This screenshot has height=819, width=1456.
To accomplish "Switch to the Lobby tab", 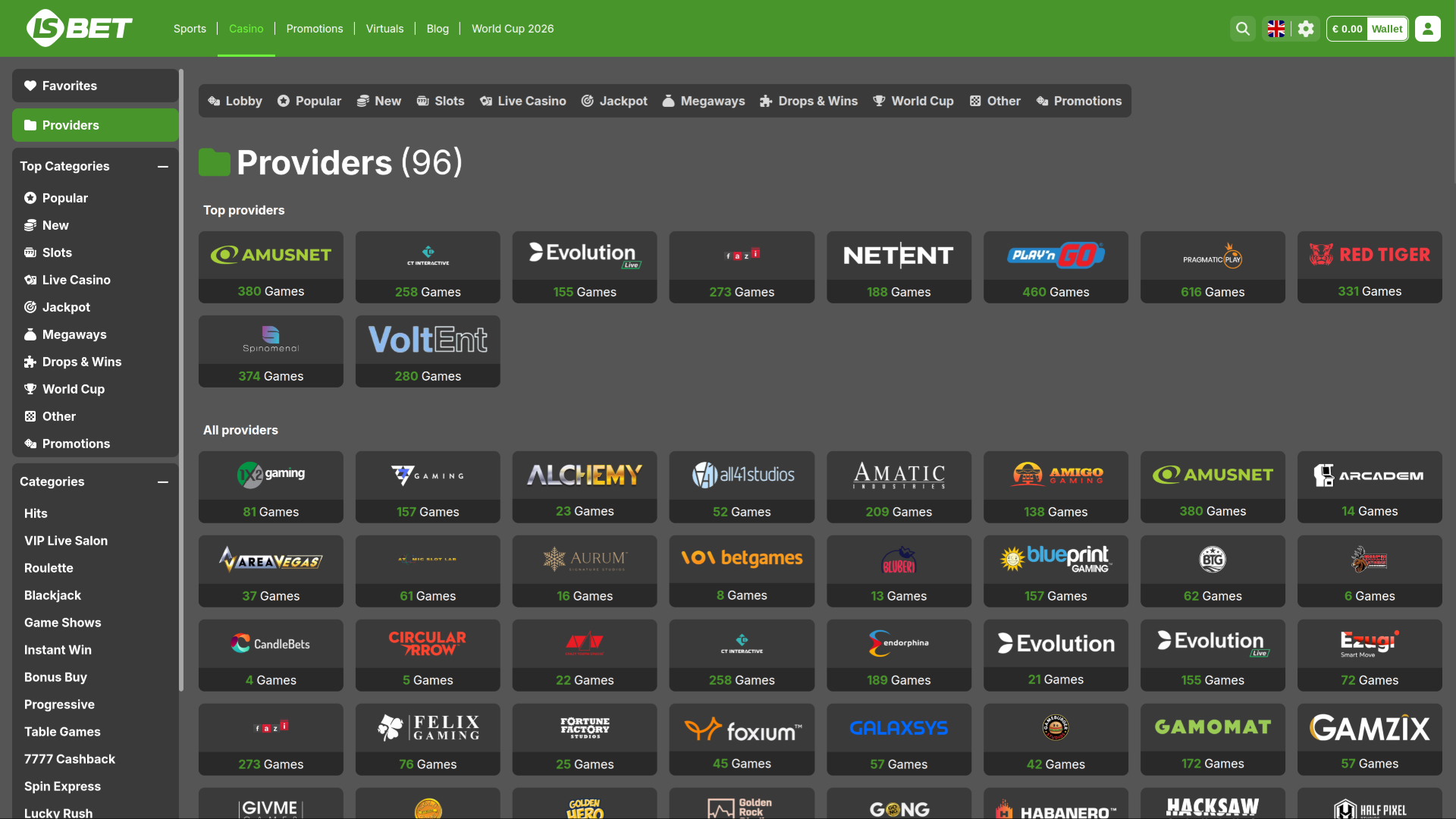I will click(235, 101).
